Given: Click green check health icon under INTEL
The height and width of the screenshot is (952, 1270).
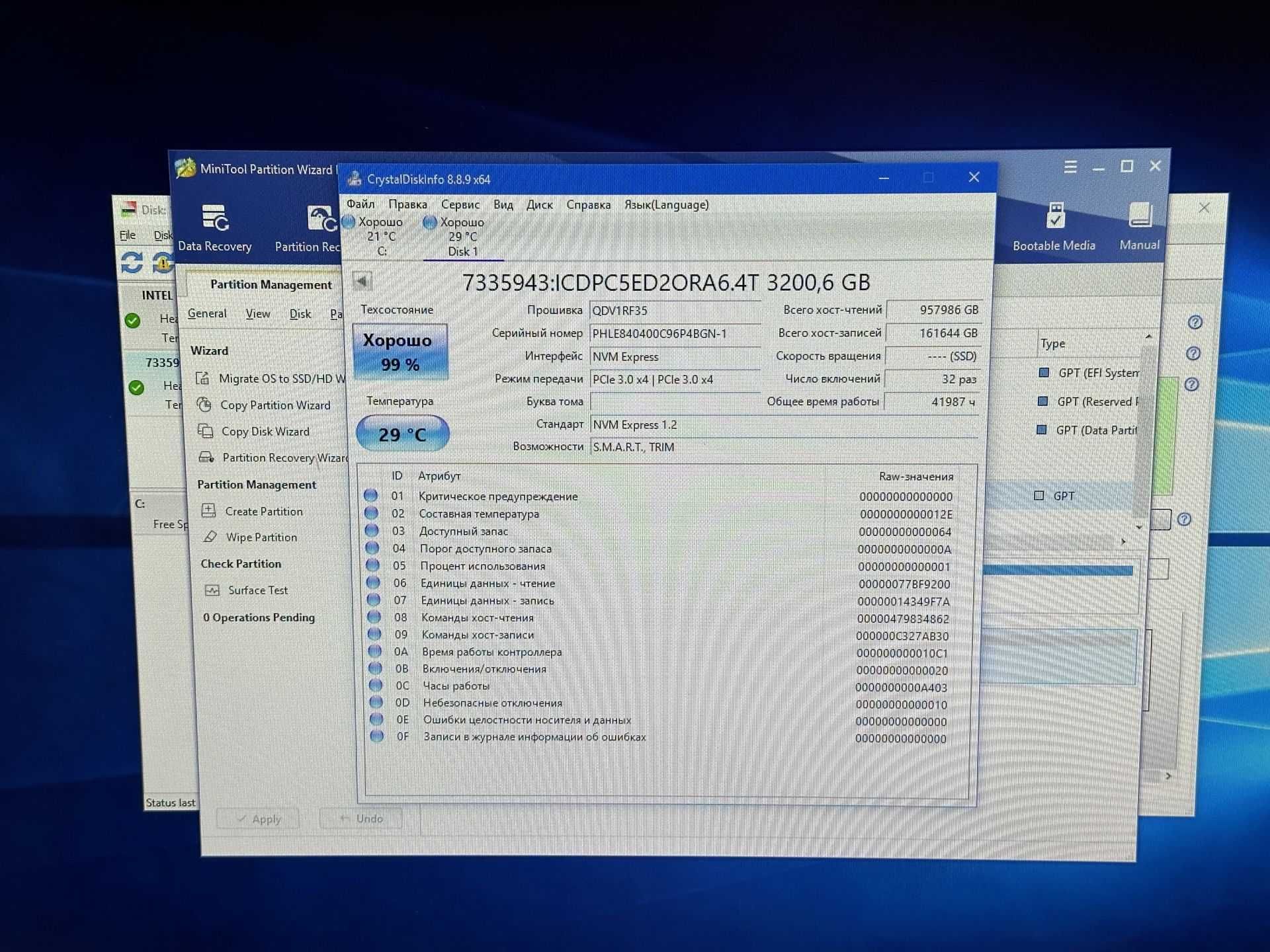Looking at the screenshot, I should click(x=132, y=321).
